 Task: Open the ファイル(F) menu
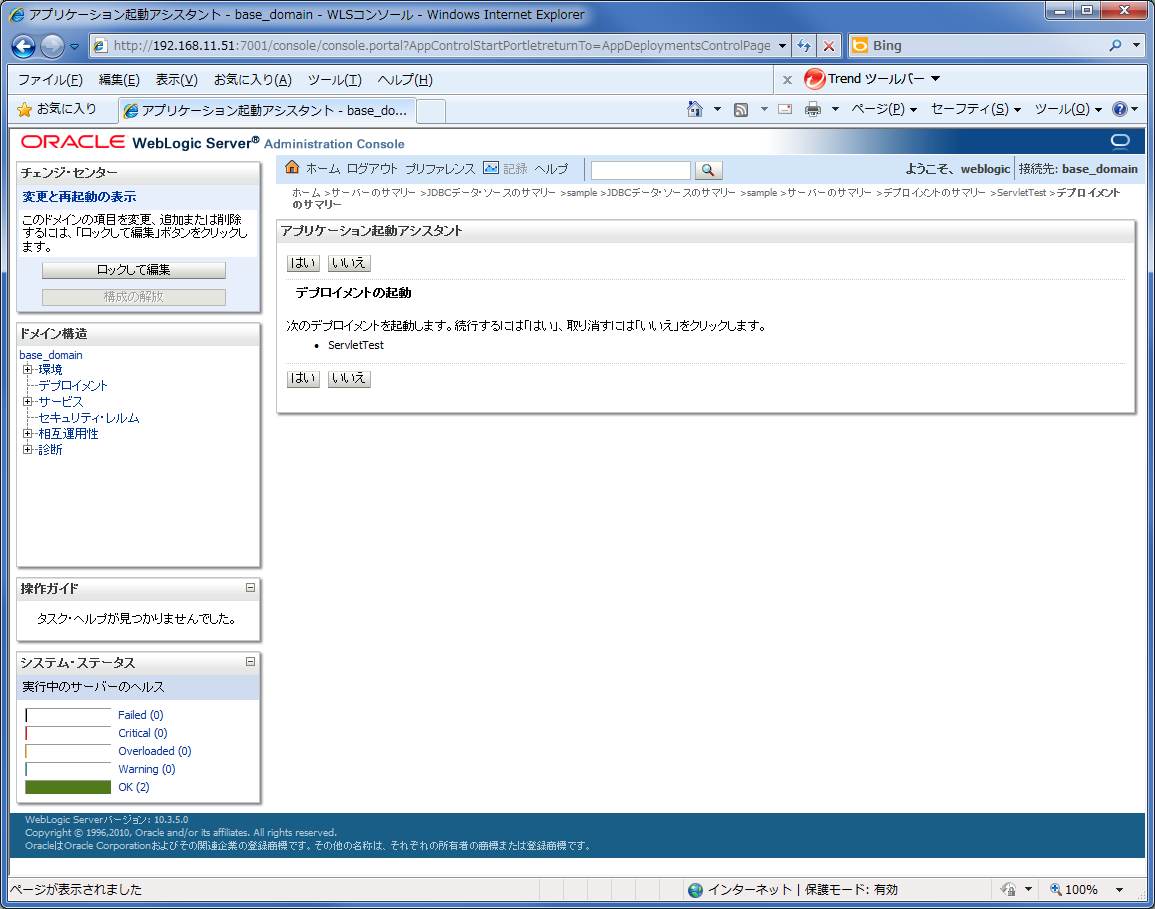click(x=50, y=80)
